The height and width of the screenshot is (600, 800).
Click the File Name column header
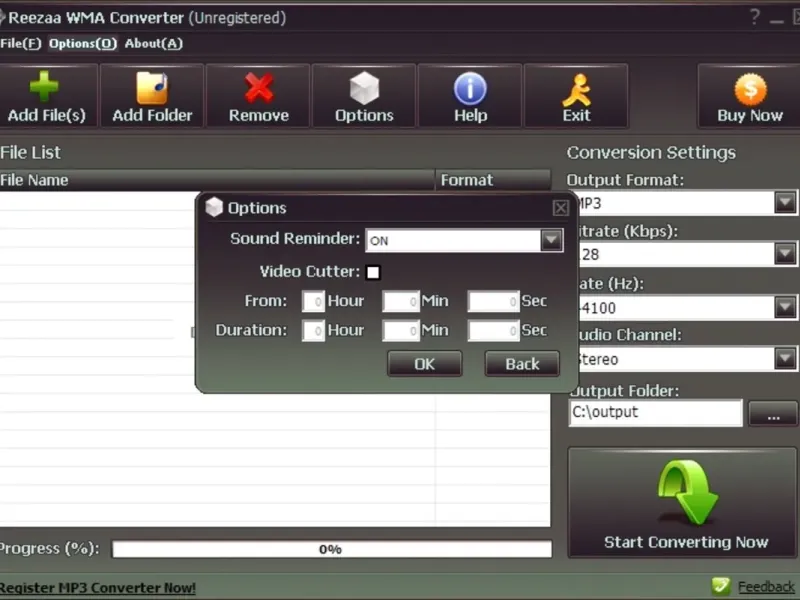click(x=217, y=180)
